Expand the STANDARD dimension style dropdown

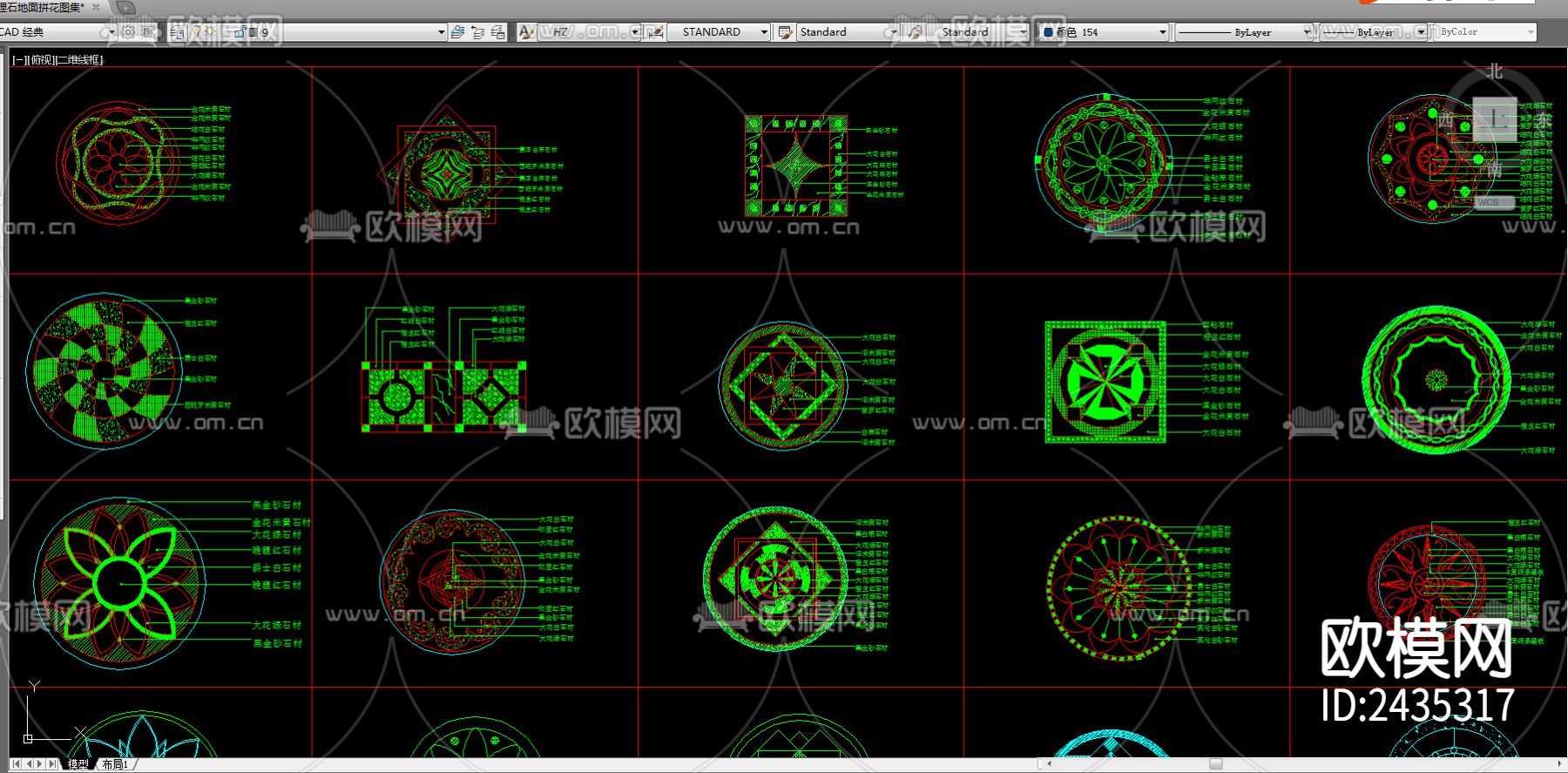pyautogui.click(x=764, y=32)
